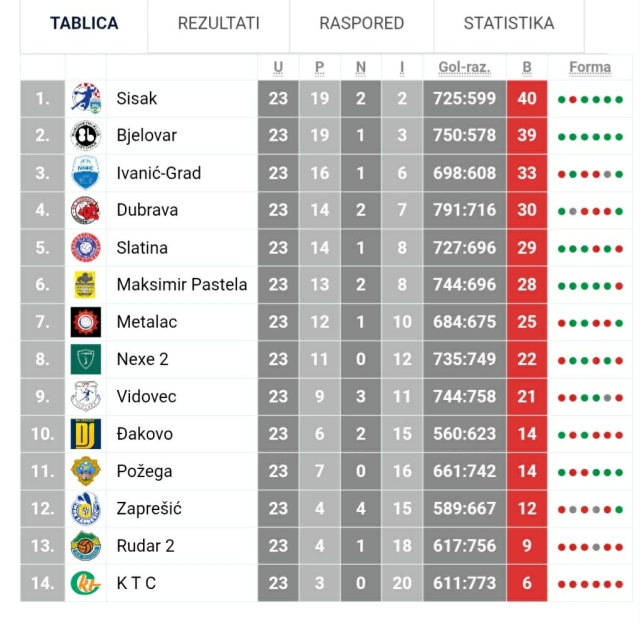Click the Zaprešić team name
The image size is (640, 622).
coord(149,508)
